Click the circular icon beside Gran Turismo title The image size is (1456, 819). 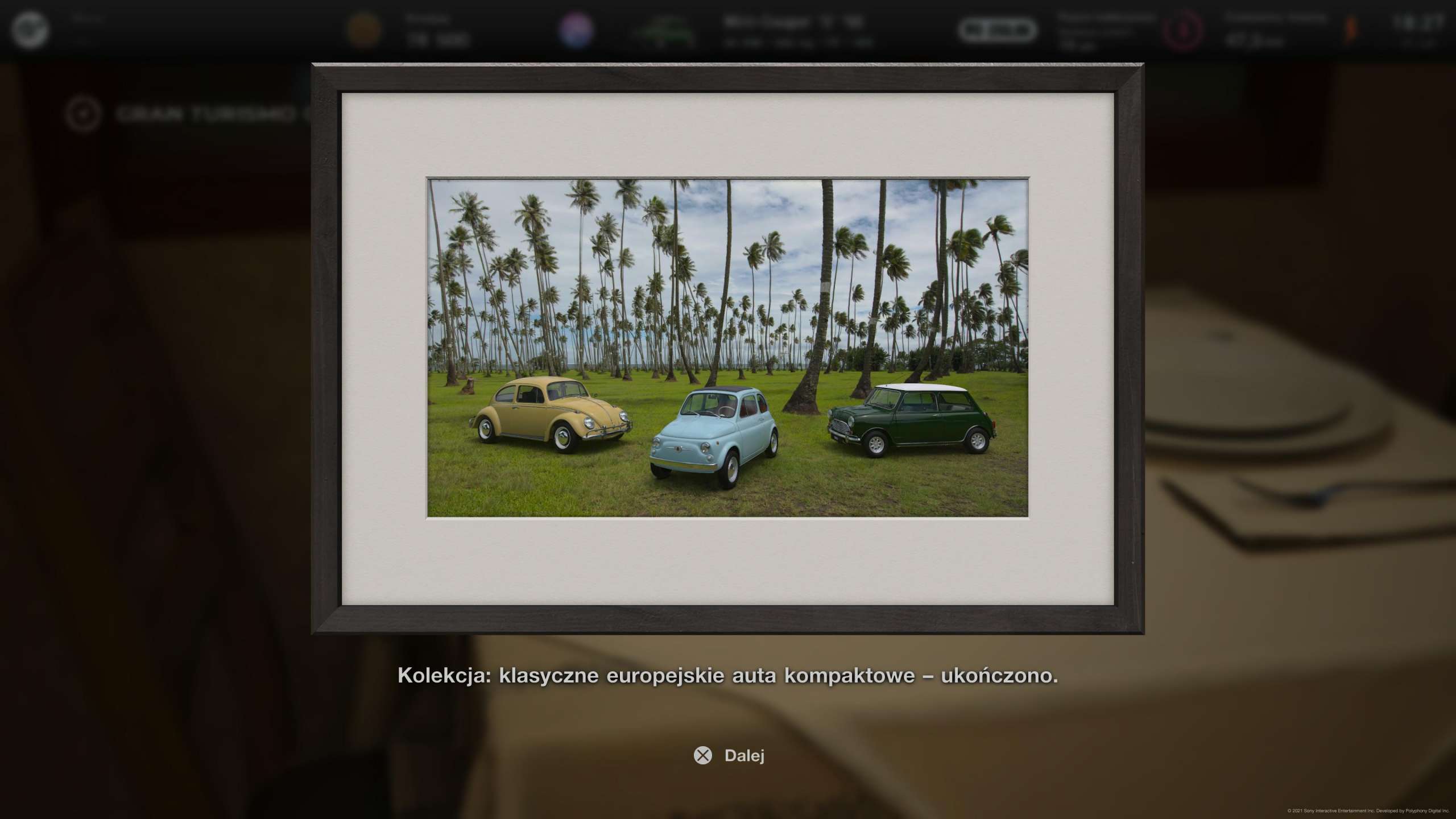tap(83, 114)
